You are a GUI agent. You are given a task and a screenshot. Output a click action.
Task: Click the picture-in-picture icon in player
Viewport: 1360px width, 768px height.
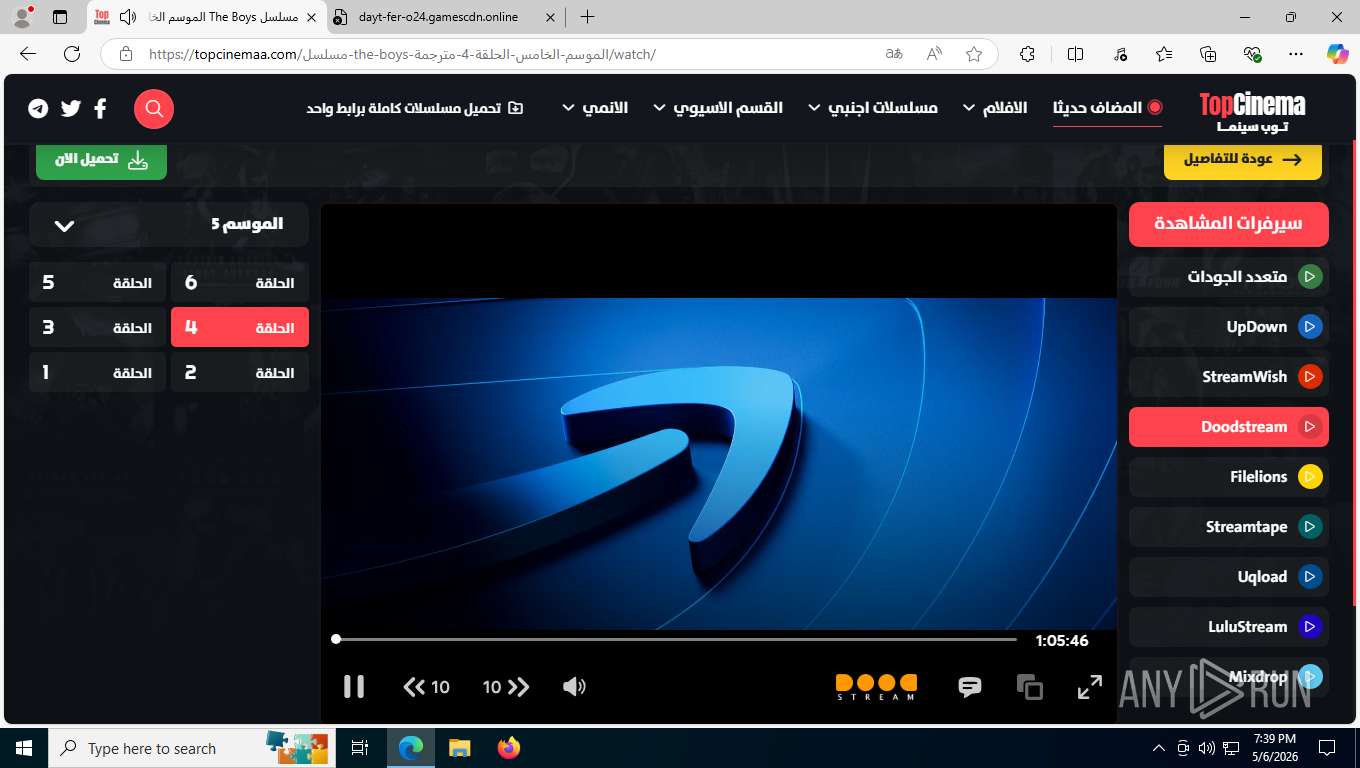[1029, 687]
